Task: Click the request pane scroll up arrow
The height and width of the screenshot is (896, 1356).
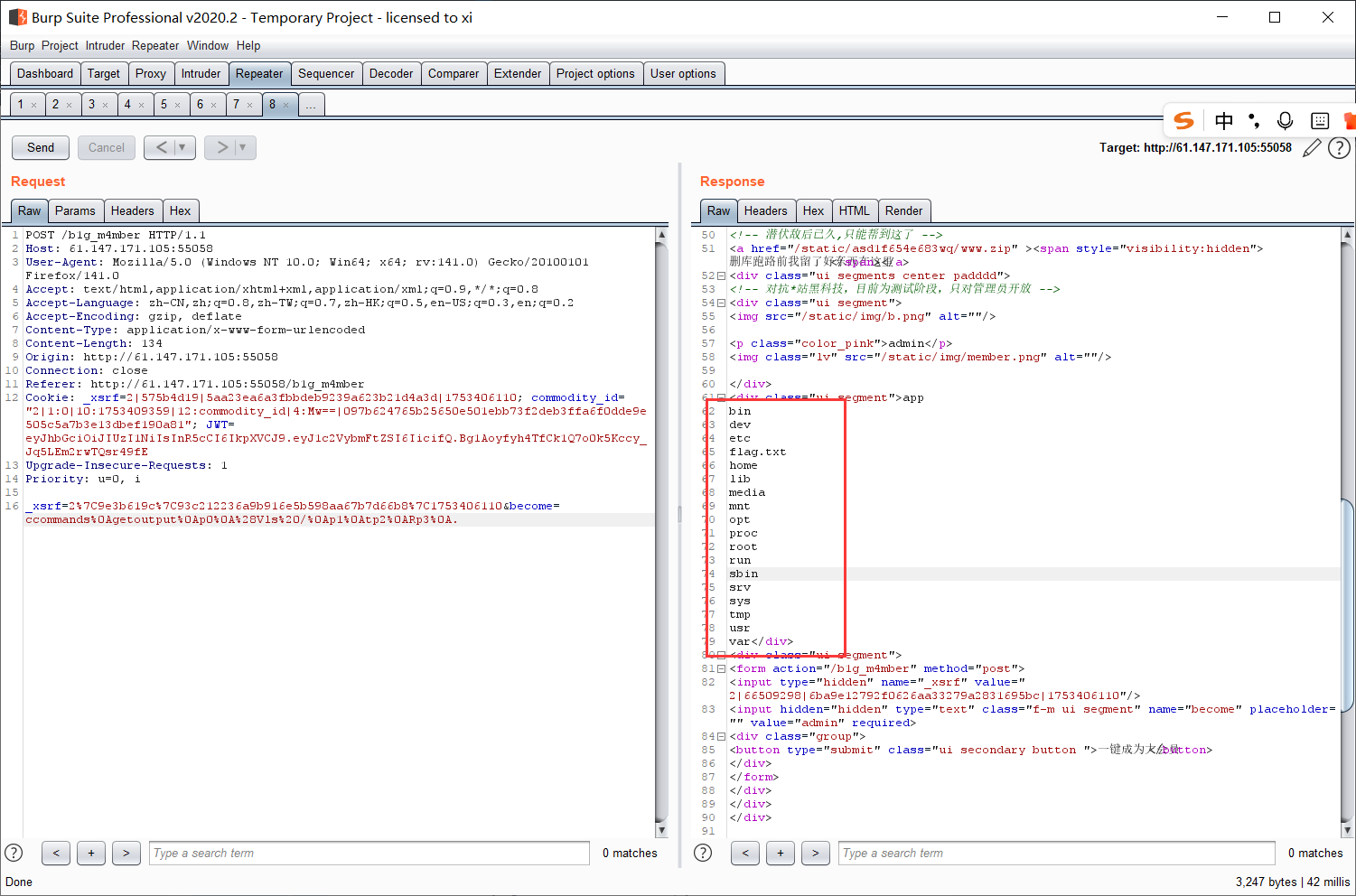Action: coord(661,235)
